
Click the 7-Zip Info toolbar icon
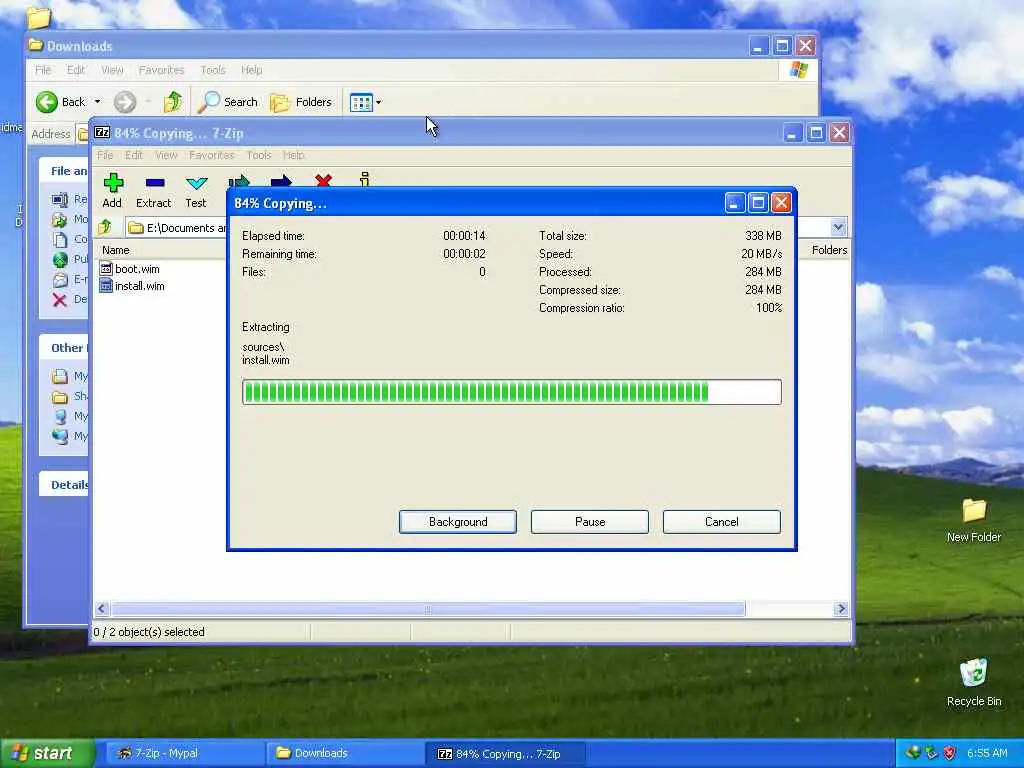[x=364, y=179]
